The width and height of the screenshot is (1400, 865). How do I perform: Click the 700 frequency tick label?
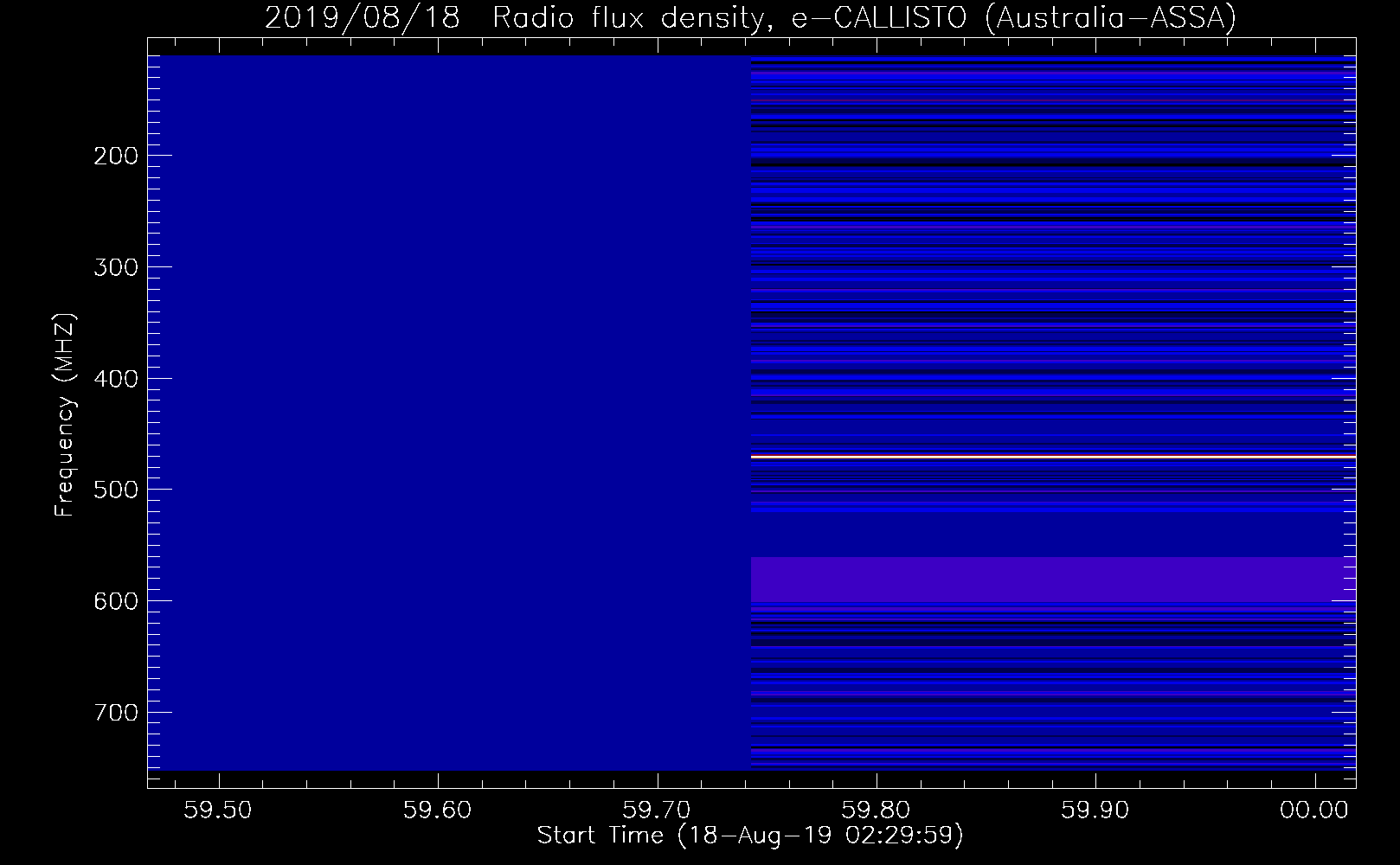point(116,713)
